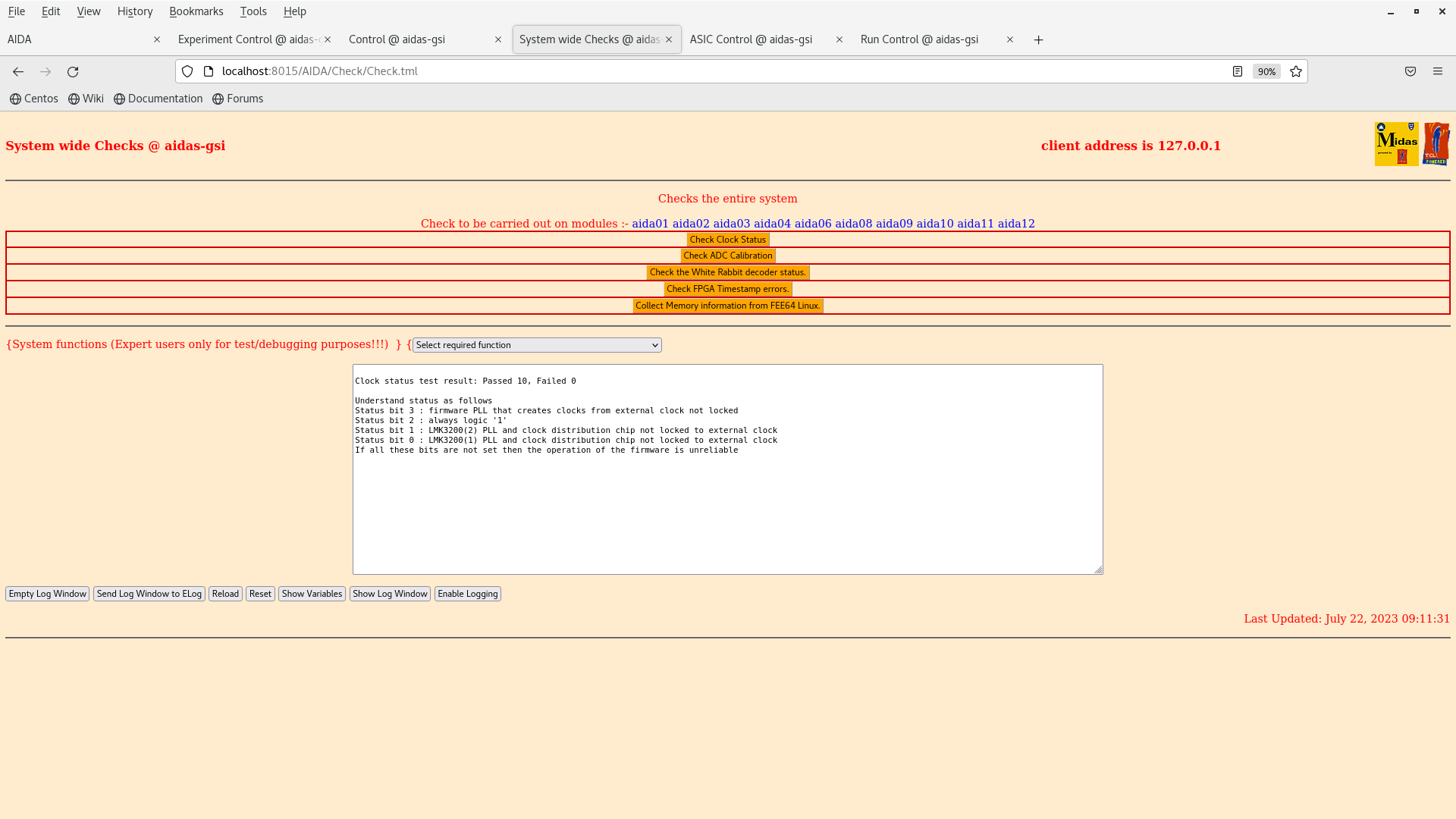1456x819 pixels.
Task: Click the Enable Logging button
Action: pos(467,594)
